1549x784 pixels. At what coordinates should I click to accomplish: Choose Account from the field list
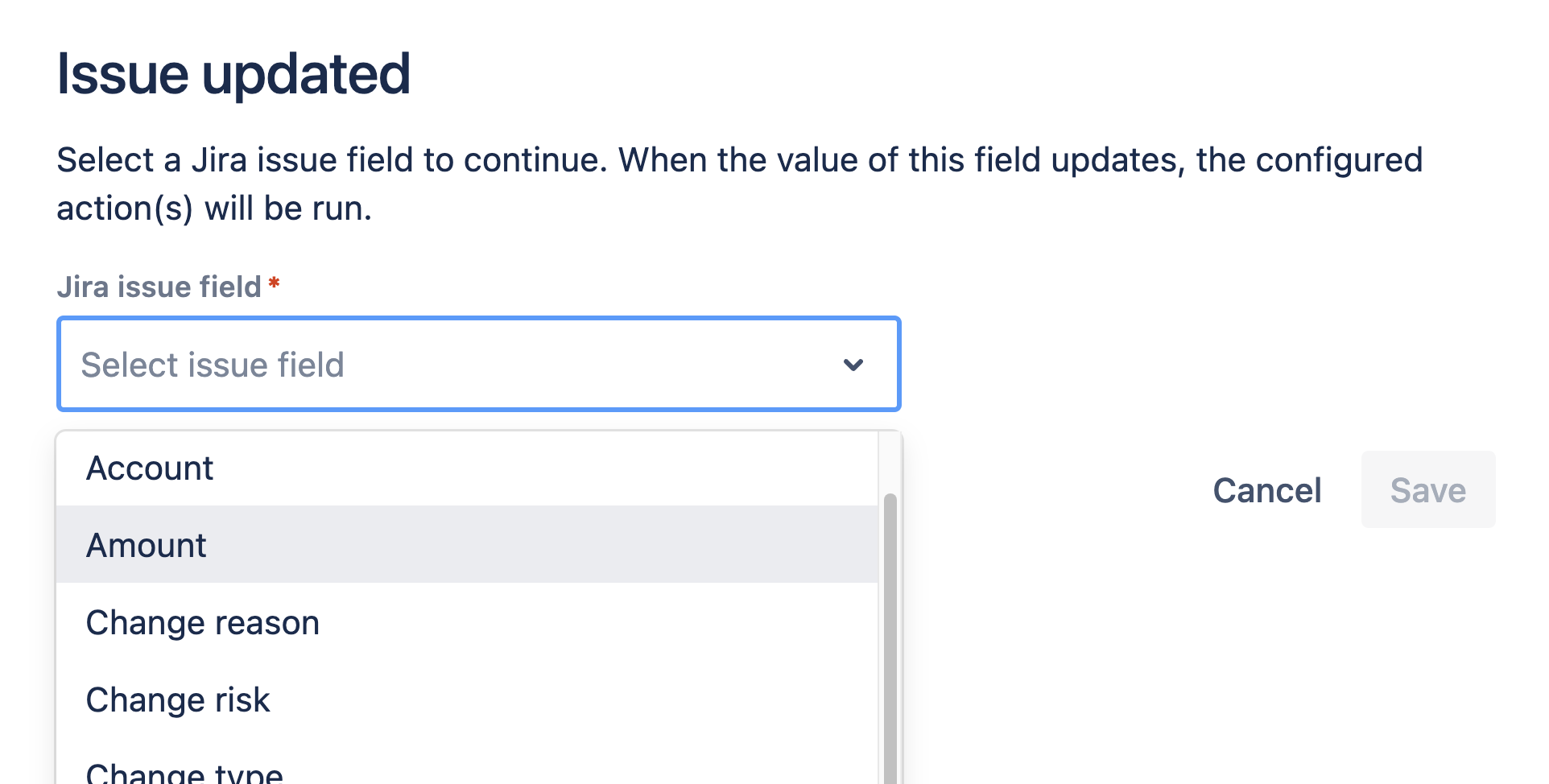[465, 468]
